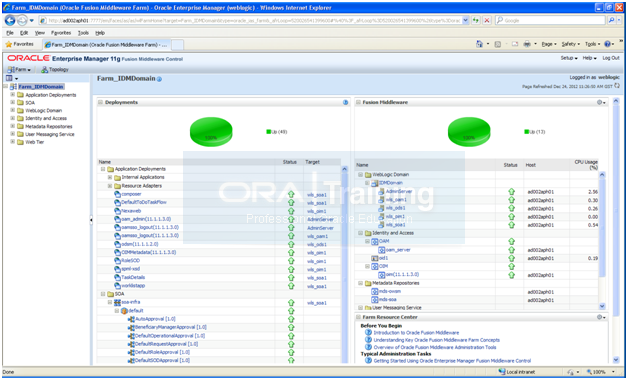628x380 pixels.
Task: Open the Farm Resource Center options gear
Action: 601,317
